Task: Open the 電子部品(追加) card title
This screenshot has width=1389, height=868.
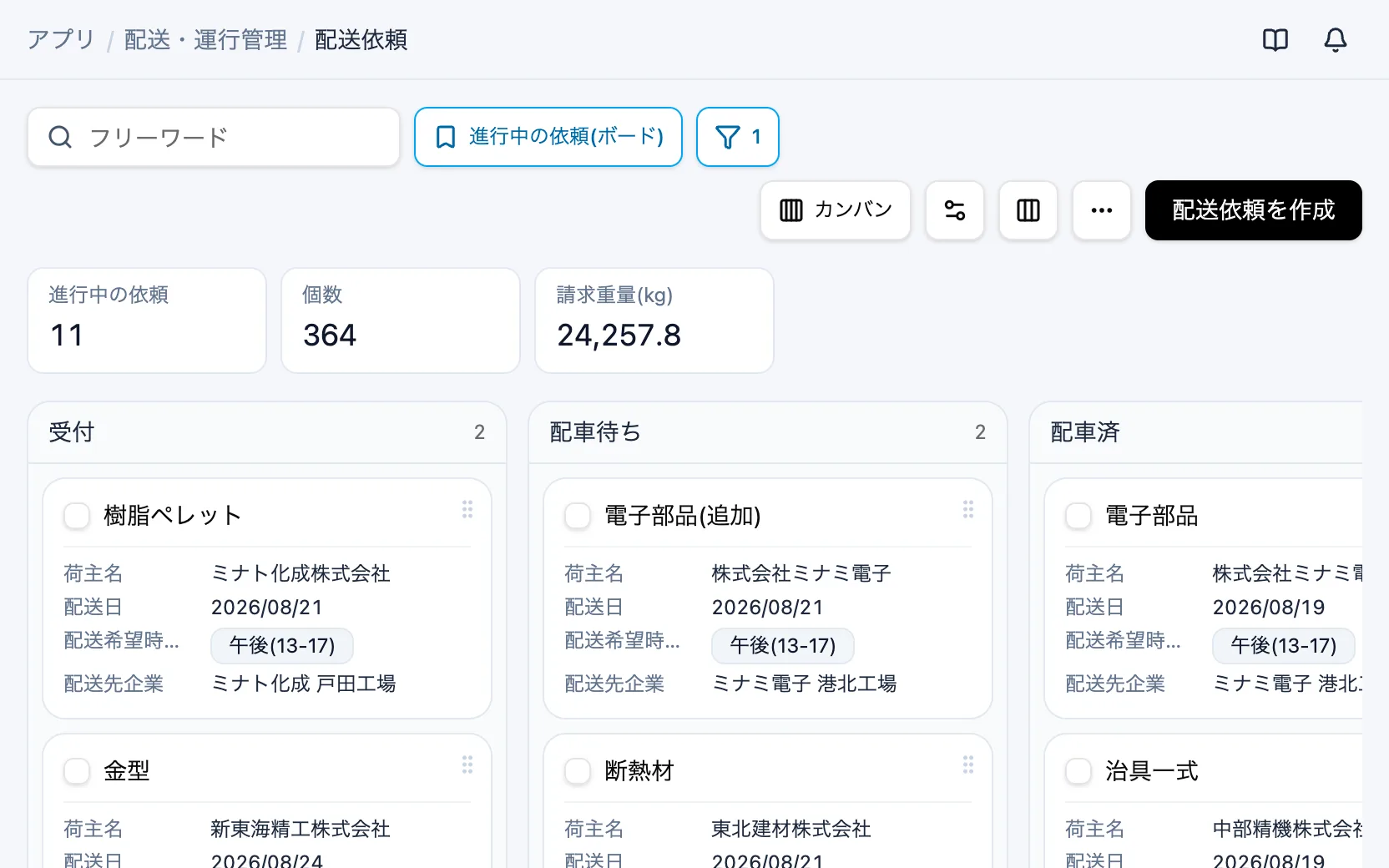Action: pos(683,516)
